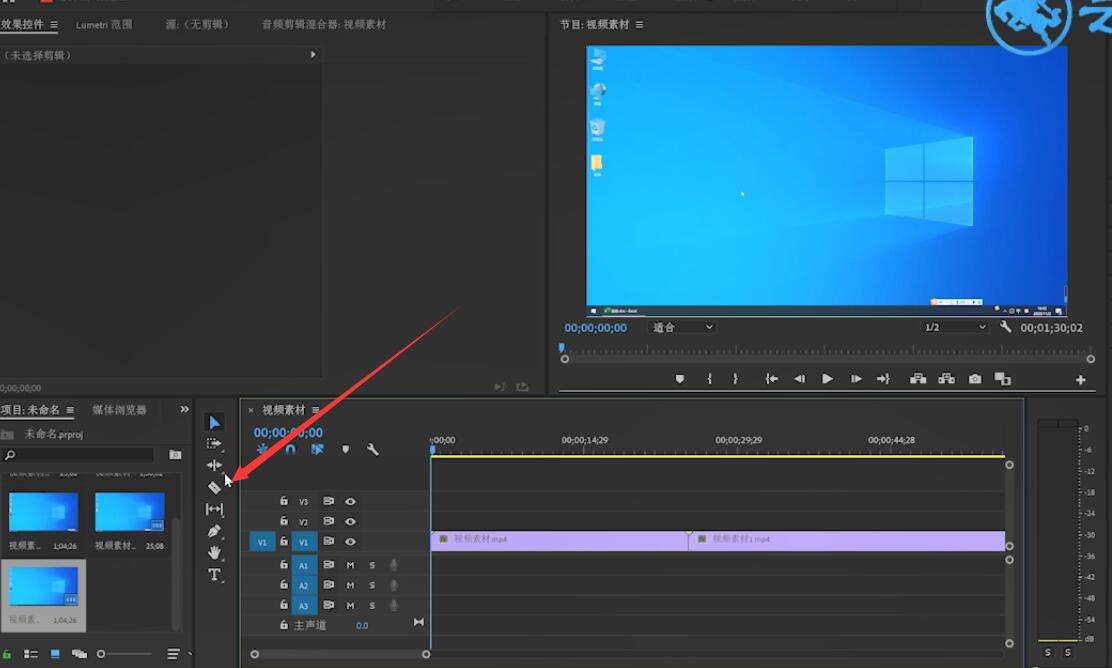Toggle lock on track V3
Viewport: 1112px width, 668px height.
284,501
